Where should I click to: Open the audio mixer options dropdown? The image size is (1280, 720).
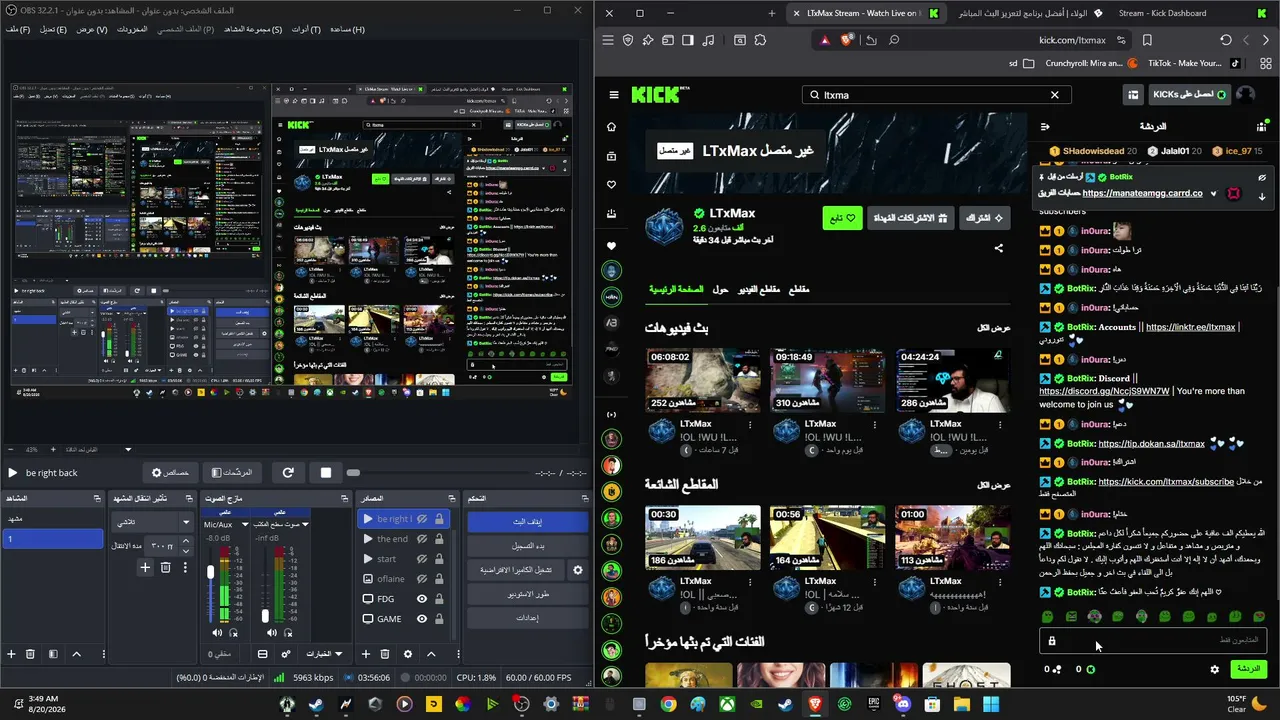click(324, 654)
